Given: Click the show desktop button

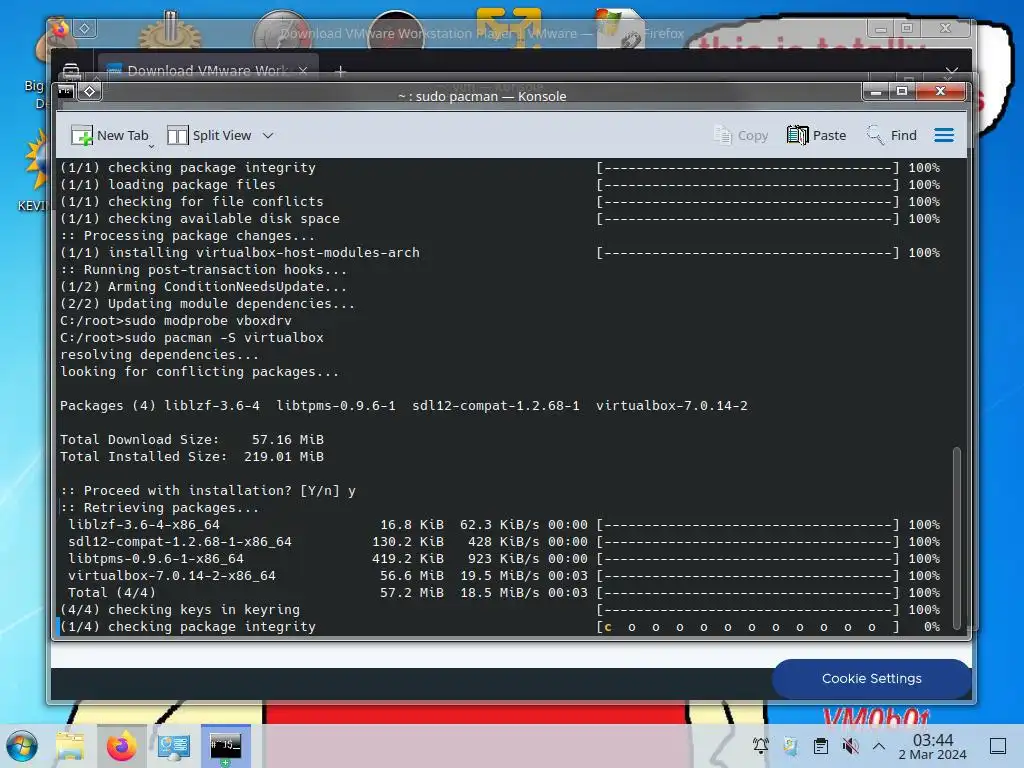Looking at the screenshot, I should [x=998, y=746].
